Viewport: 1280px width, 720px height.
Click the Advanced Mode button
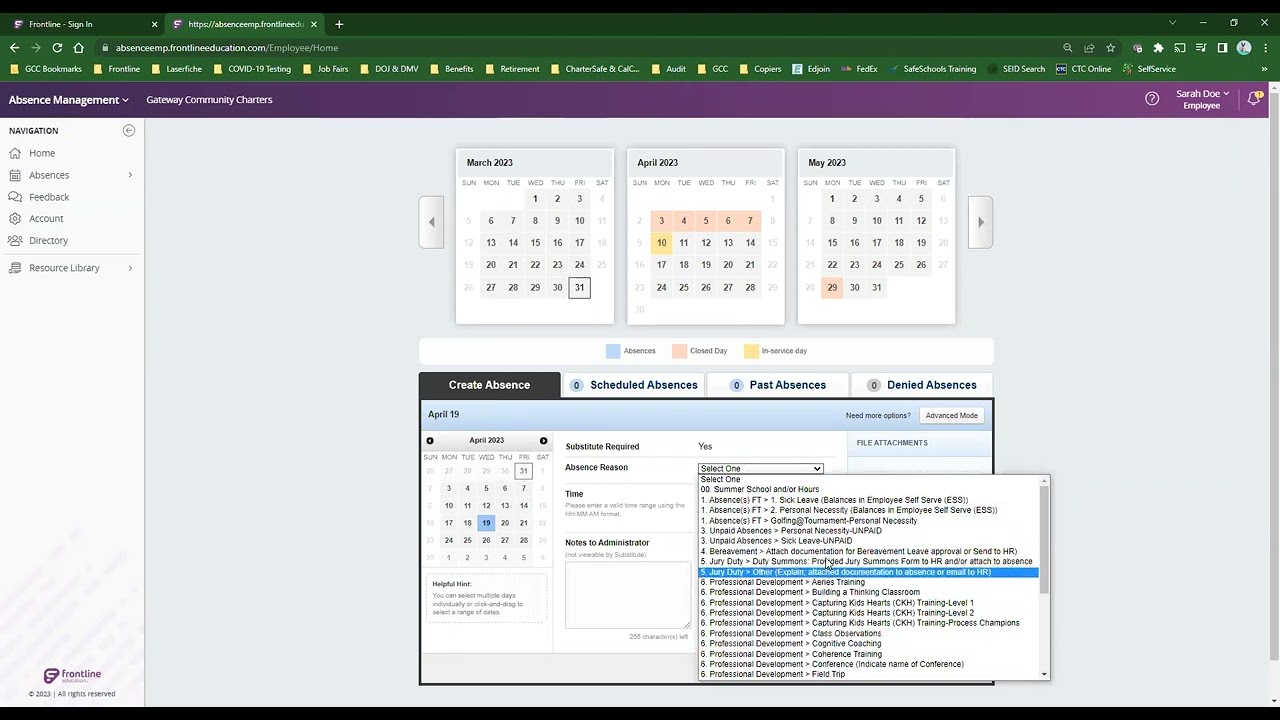(951, 415)
